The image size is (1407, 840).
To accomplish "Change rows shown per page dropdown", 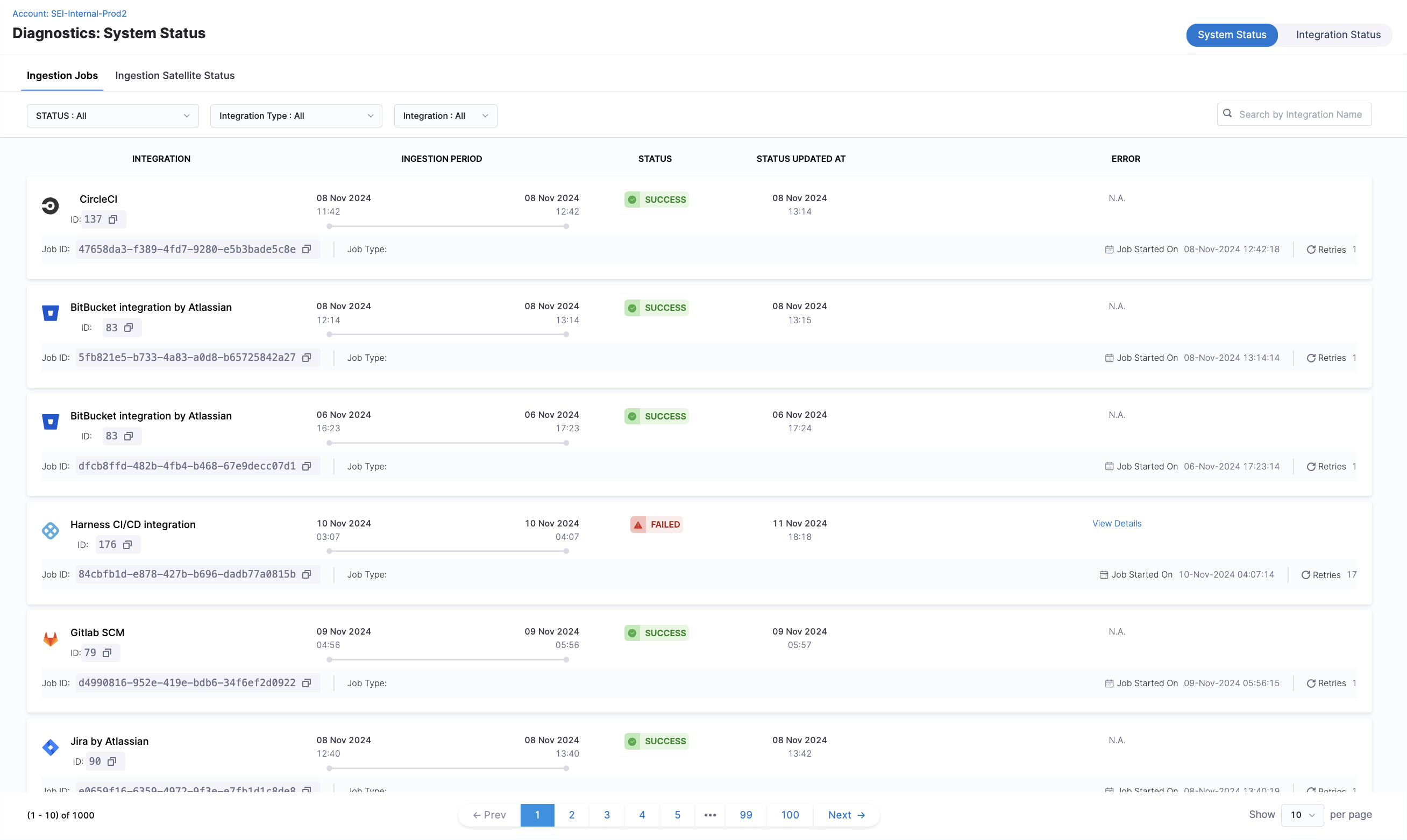I will coord(1302,815).
